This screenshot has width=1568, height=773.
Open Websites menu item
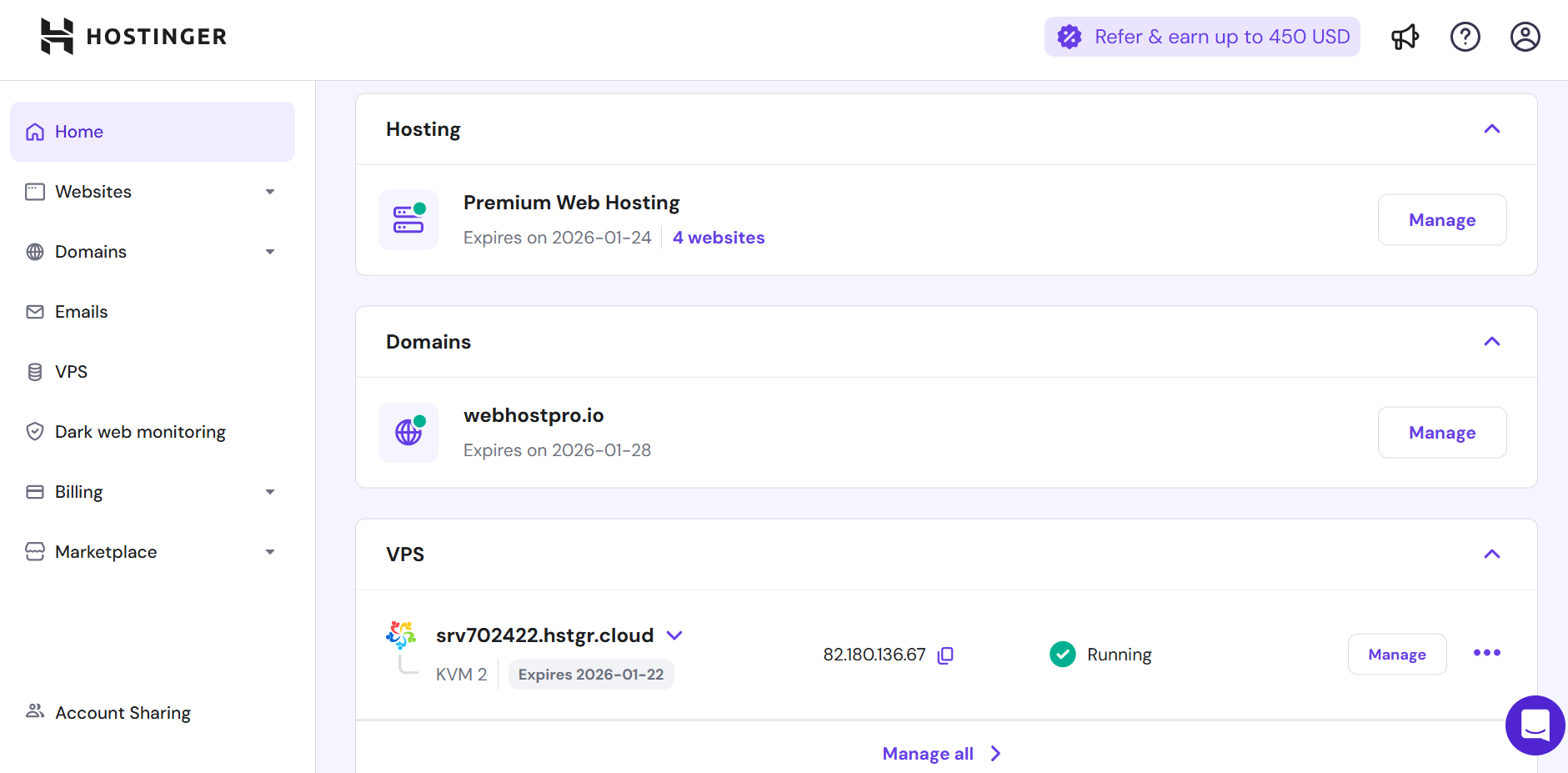(153, 192)
